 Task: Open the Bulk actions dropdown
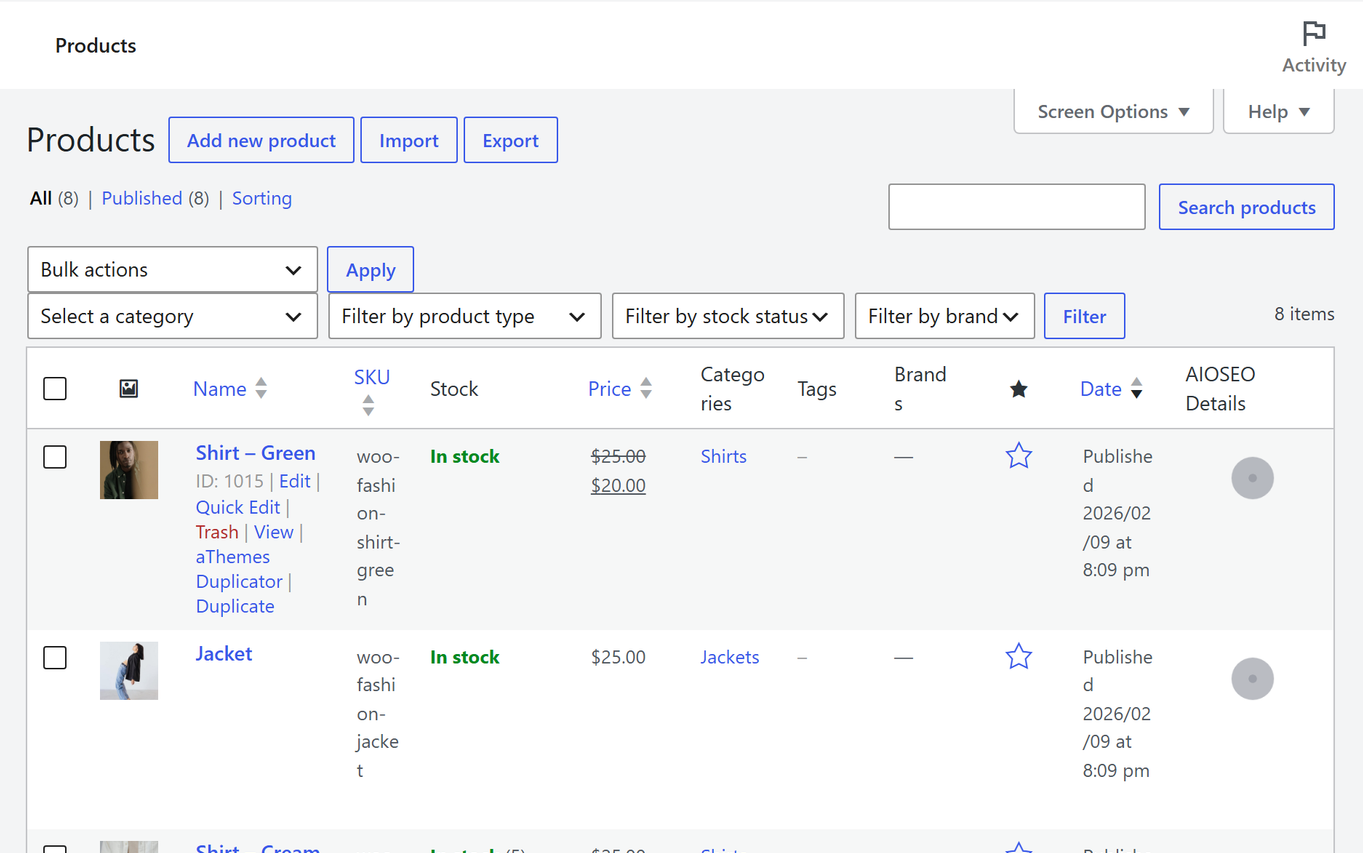pyautogui.click(x=172, y=270)
